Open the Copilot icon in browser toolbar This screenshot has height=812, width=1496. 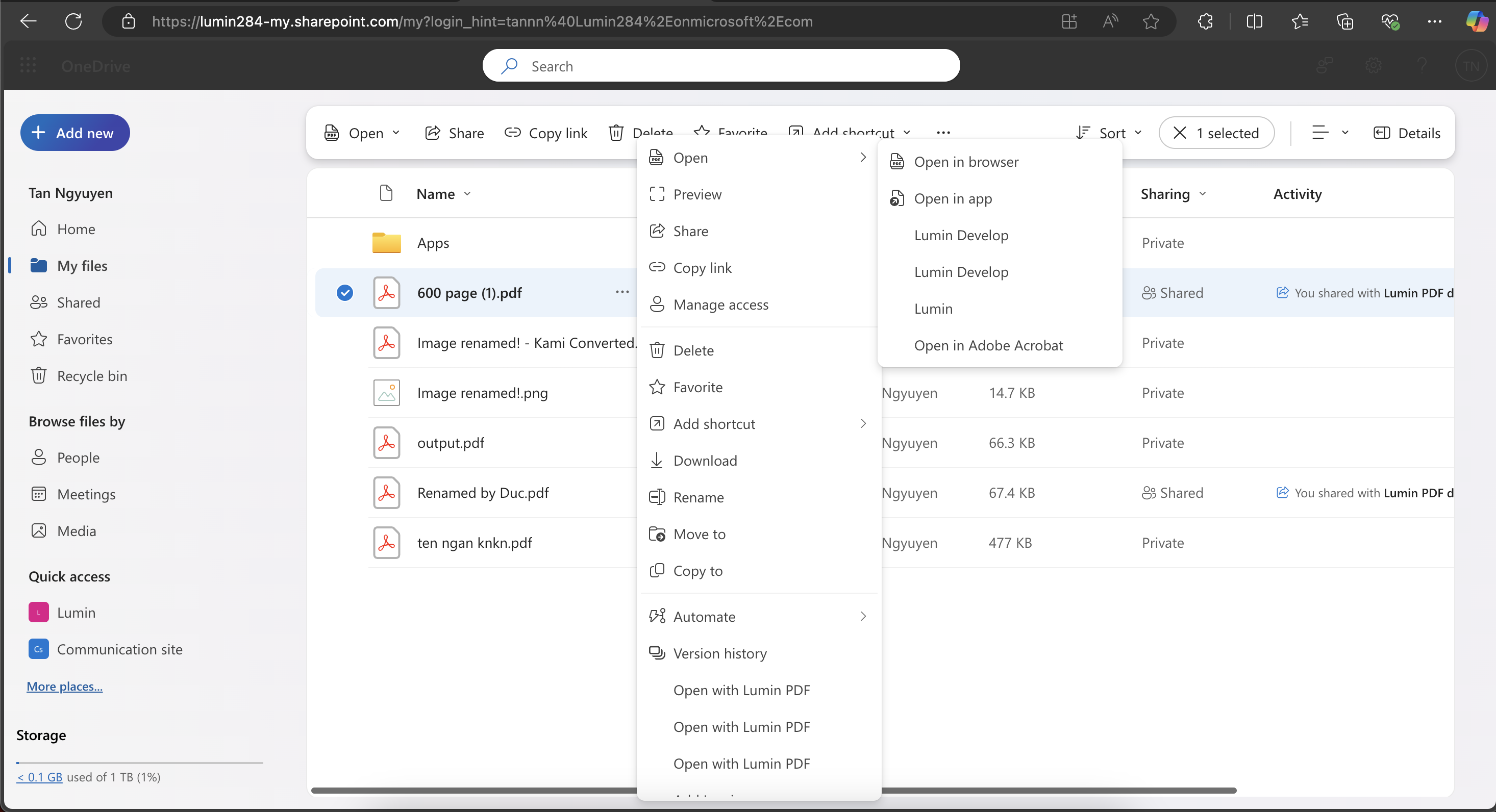[1476, 21]
